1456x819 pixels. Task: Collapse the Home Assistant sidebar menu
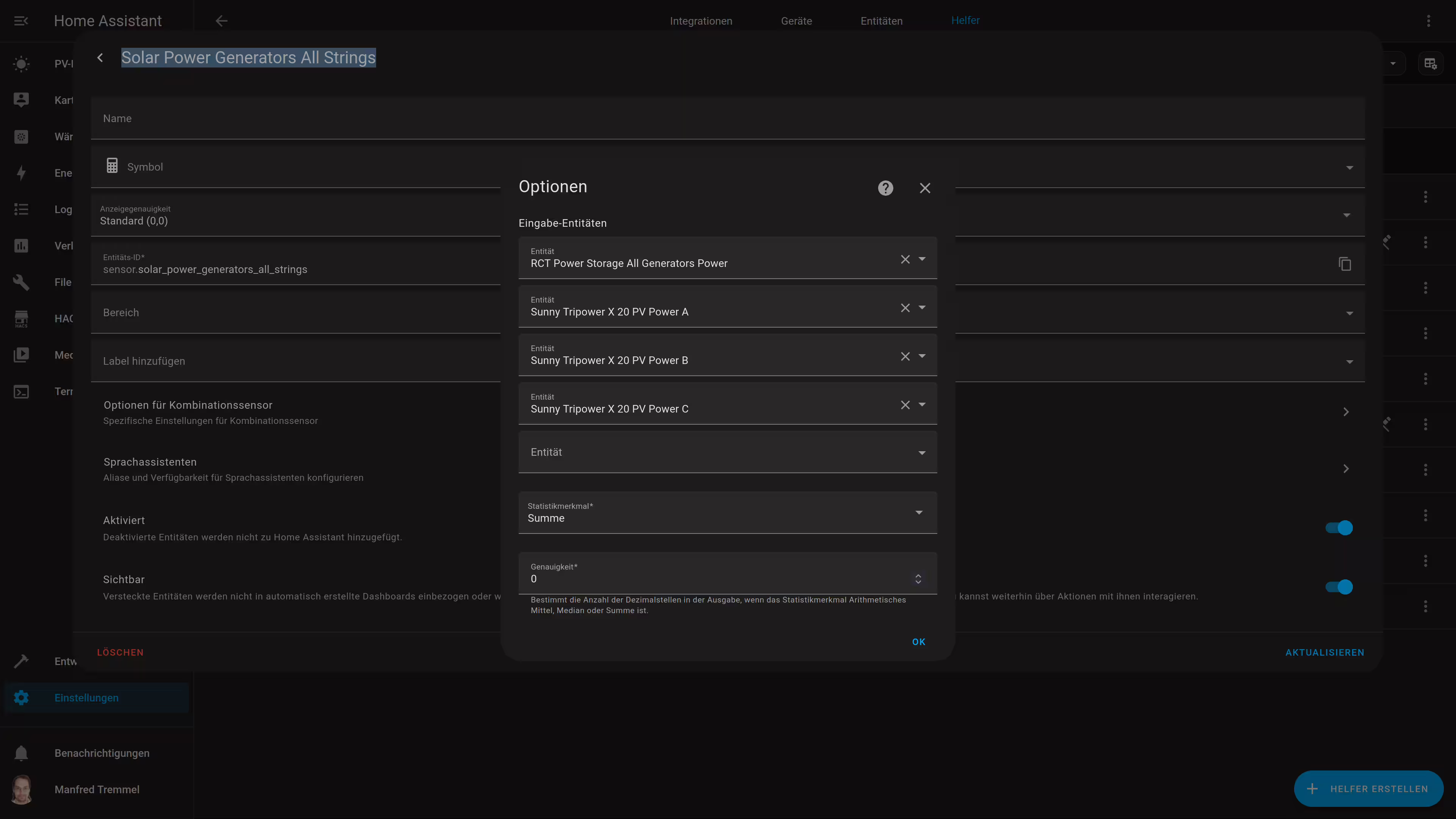[21, 21]
